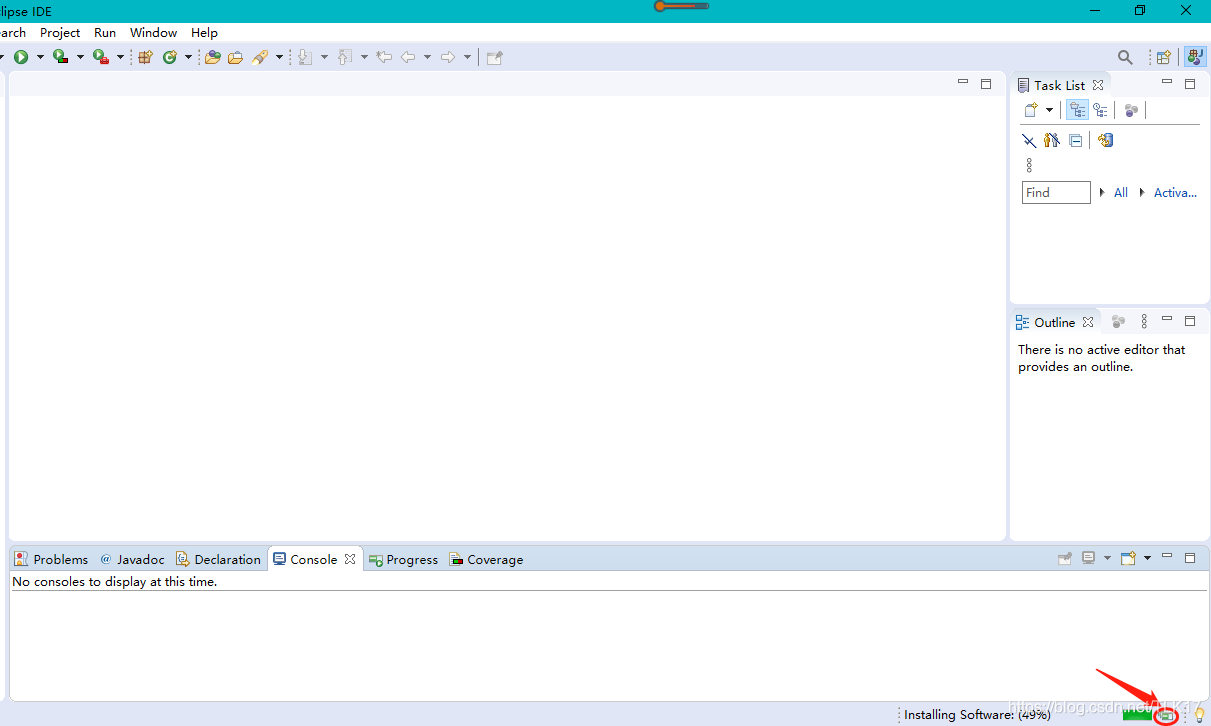The width and height of the screenshot is (1211, 726).
Task: Click the Last Edit Location icon
Action: (384, 57)
